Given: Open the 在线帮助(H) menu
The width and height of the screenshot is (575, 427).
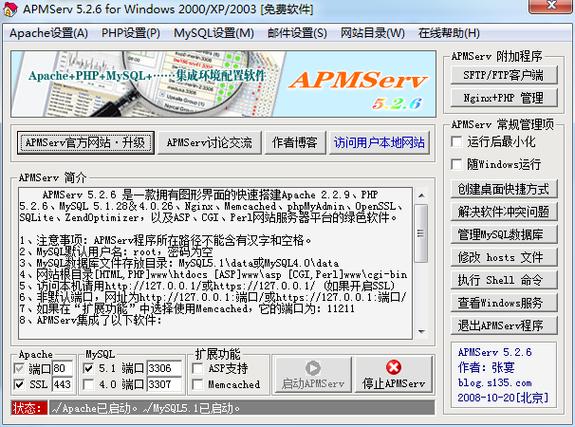Looking at the screenshot, I should coord(449,33).
